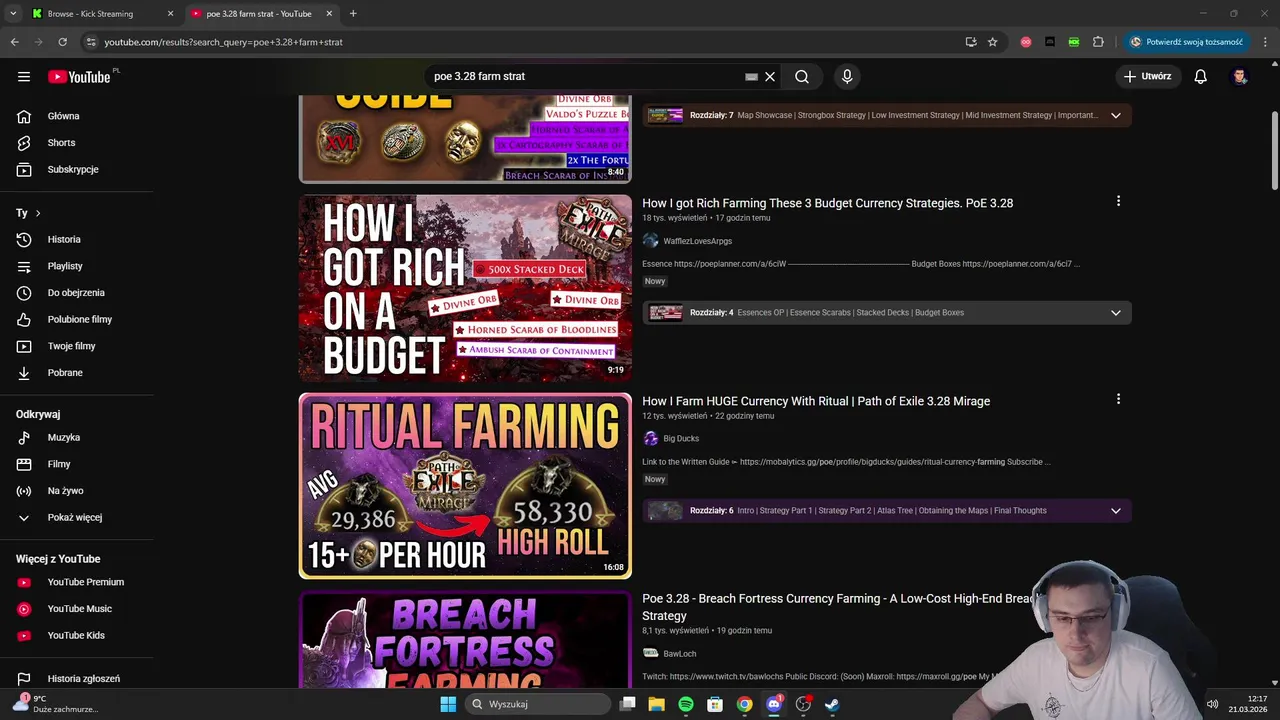1280x720 pixels.
Task: Open Spotify from the taskbar
Action: click(686, 704)
